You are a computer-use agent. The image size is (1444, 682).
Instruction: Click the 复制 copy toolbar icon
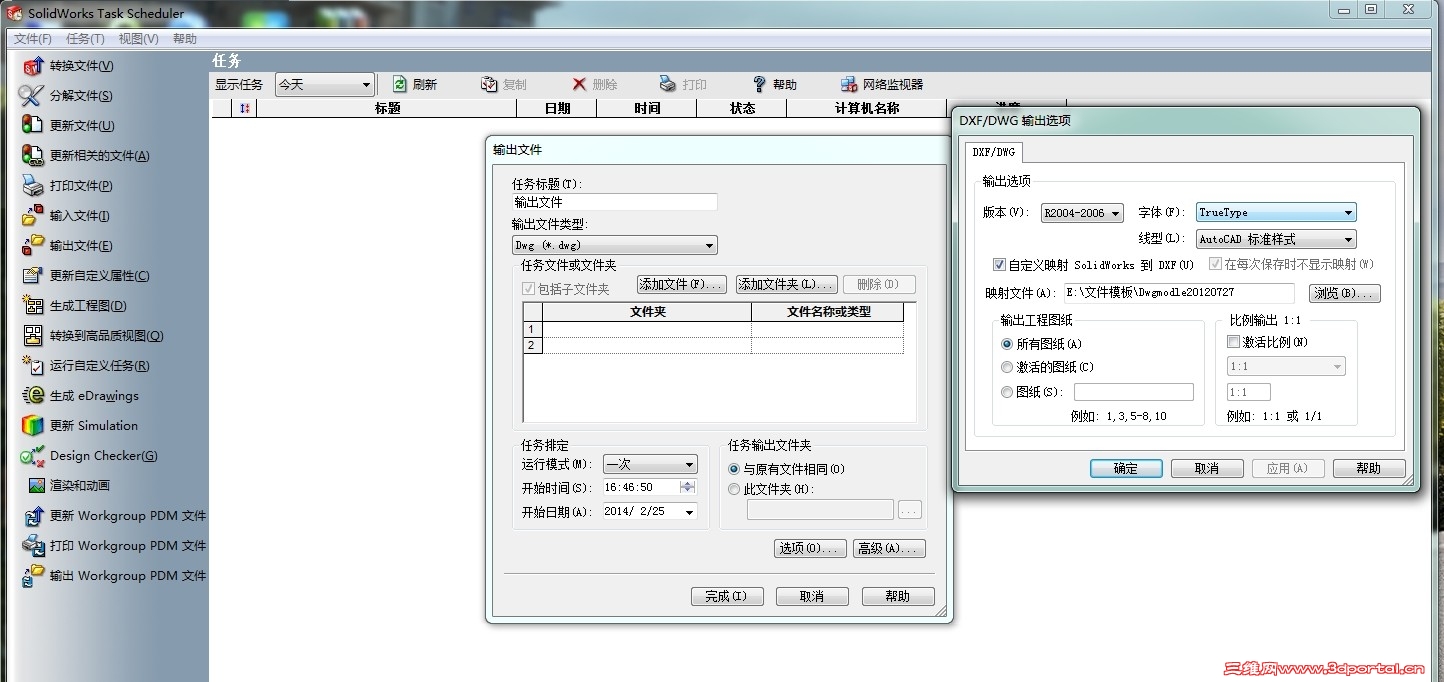coord(489,85)
